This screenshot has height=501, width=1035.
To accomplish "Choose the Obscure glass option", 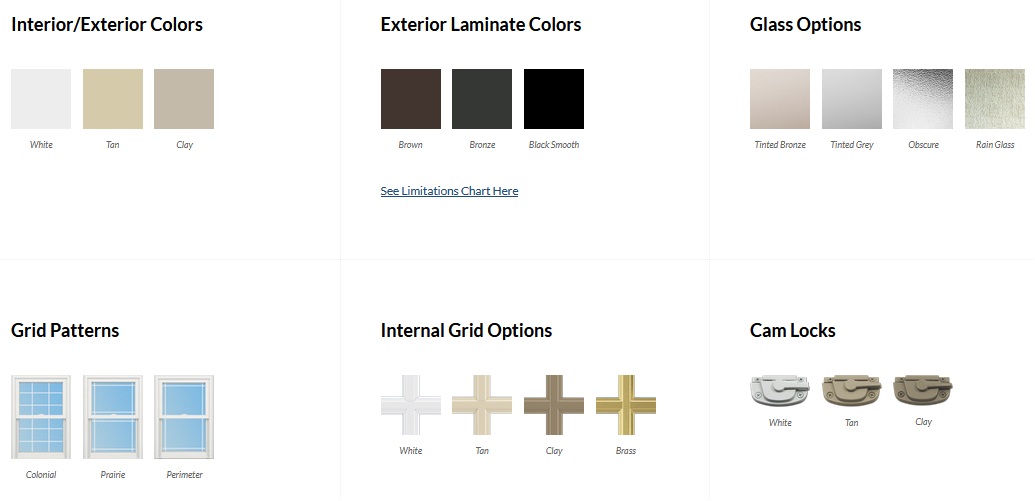I will 923,99.
